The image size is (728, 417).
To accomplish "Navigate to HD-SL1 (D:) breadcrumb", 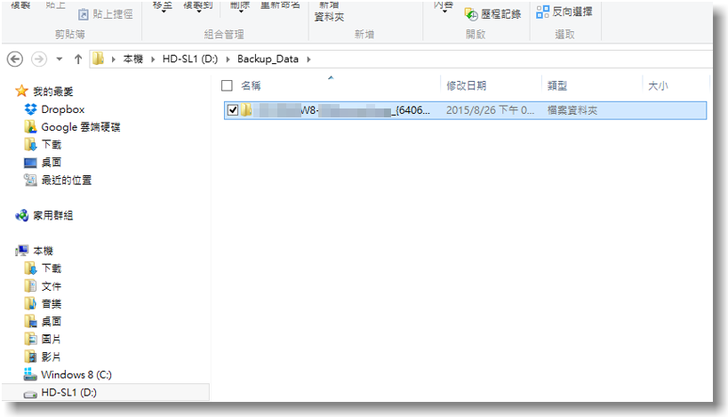I will [x=190, y=59].
